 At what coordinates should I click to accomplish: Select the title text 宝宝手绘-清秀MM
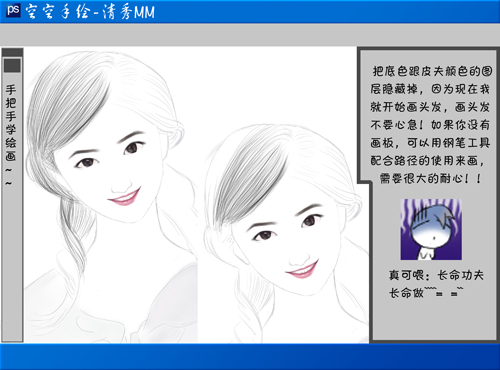click(90, 12)
